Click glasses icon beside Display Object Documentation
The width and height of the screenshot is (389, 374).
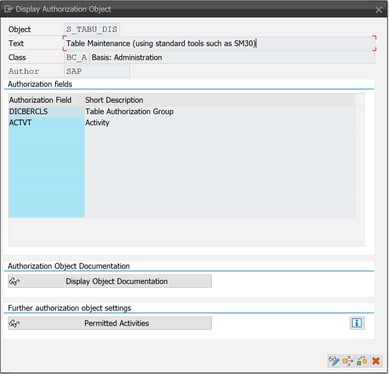tap(14, 281)
